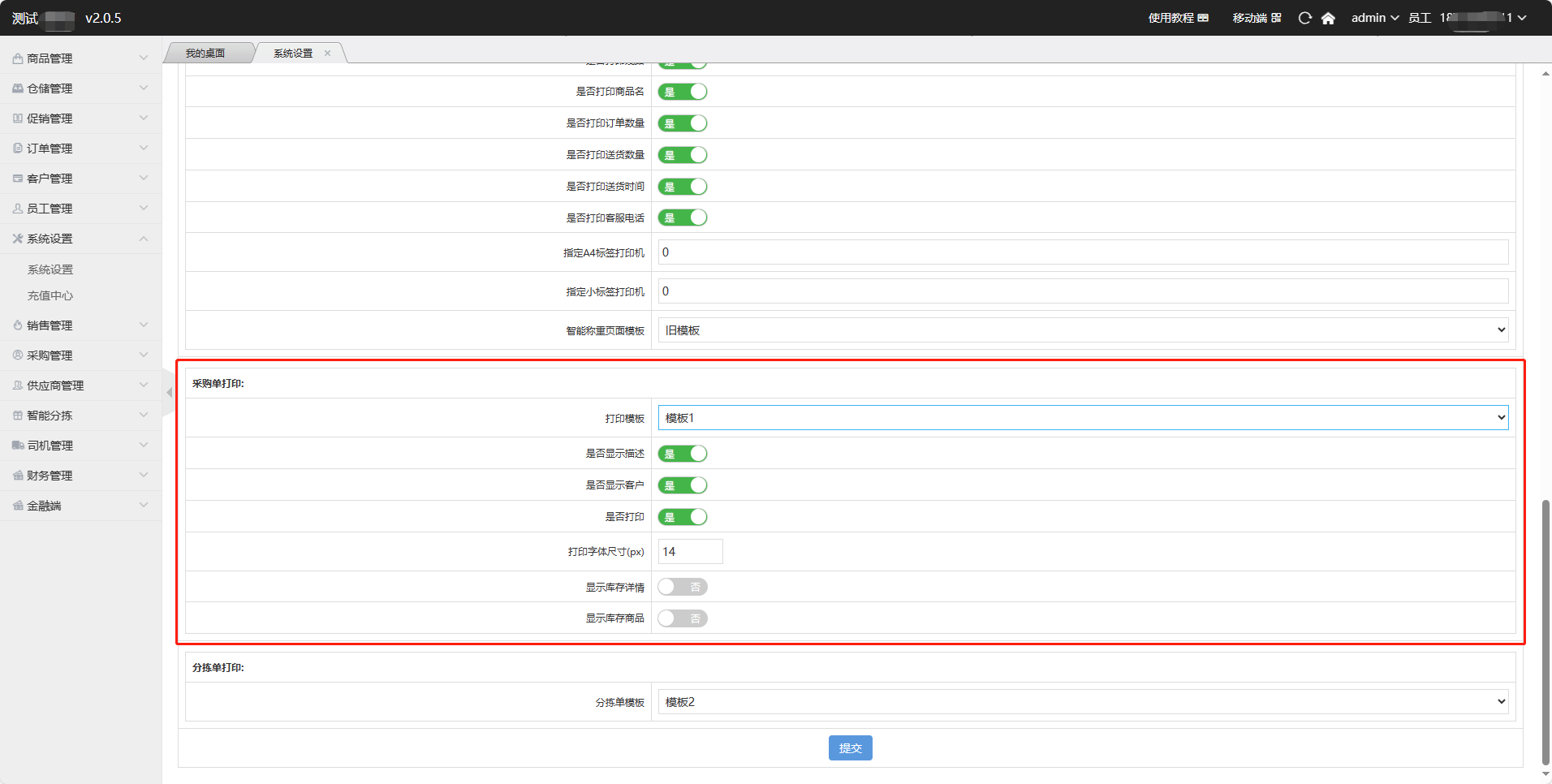Click the 商品管理 sidebar icon
This screenshot has width=1552, height=784.
pos(17,58)
